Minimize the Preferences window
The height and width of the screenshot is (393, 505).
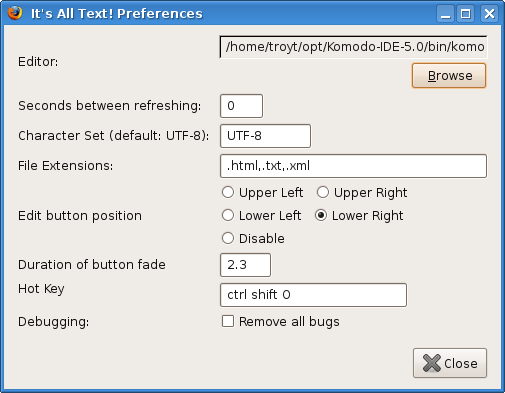(x=446, y=14)
